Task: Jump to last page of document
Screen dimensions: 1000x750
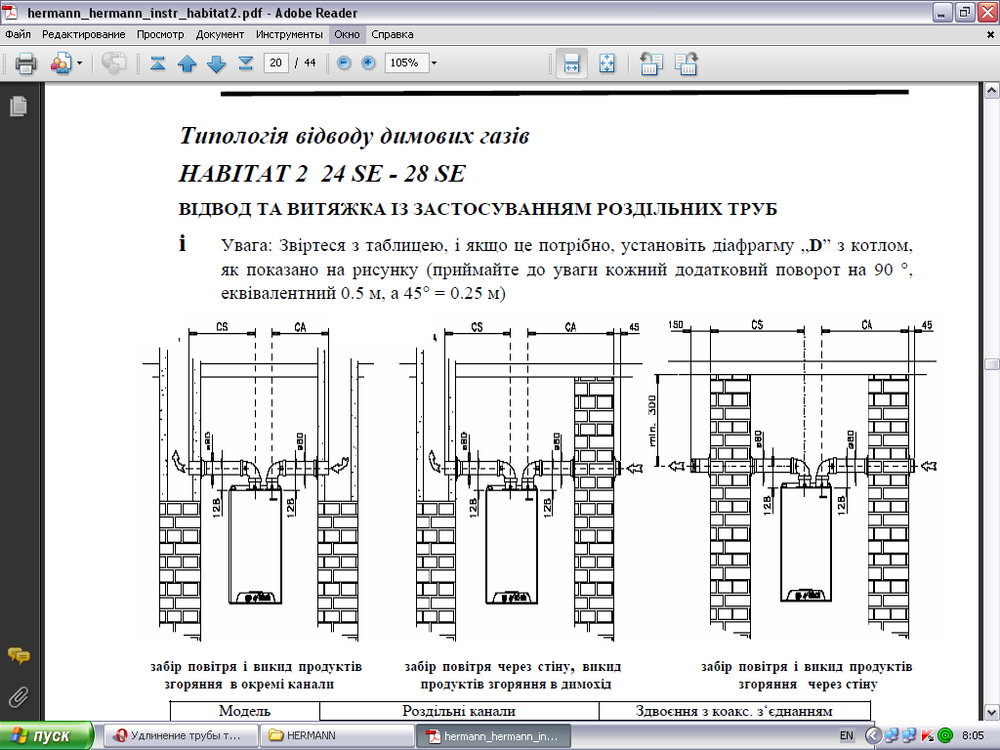Action: pyautogui.click(x=245, y=64)
